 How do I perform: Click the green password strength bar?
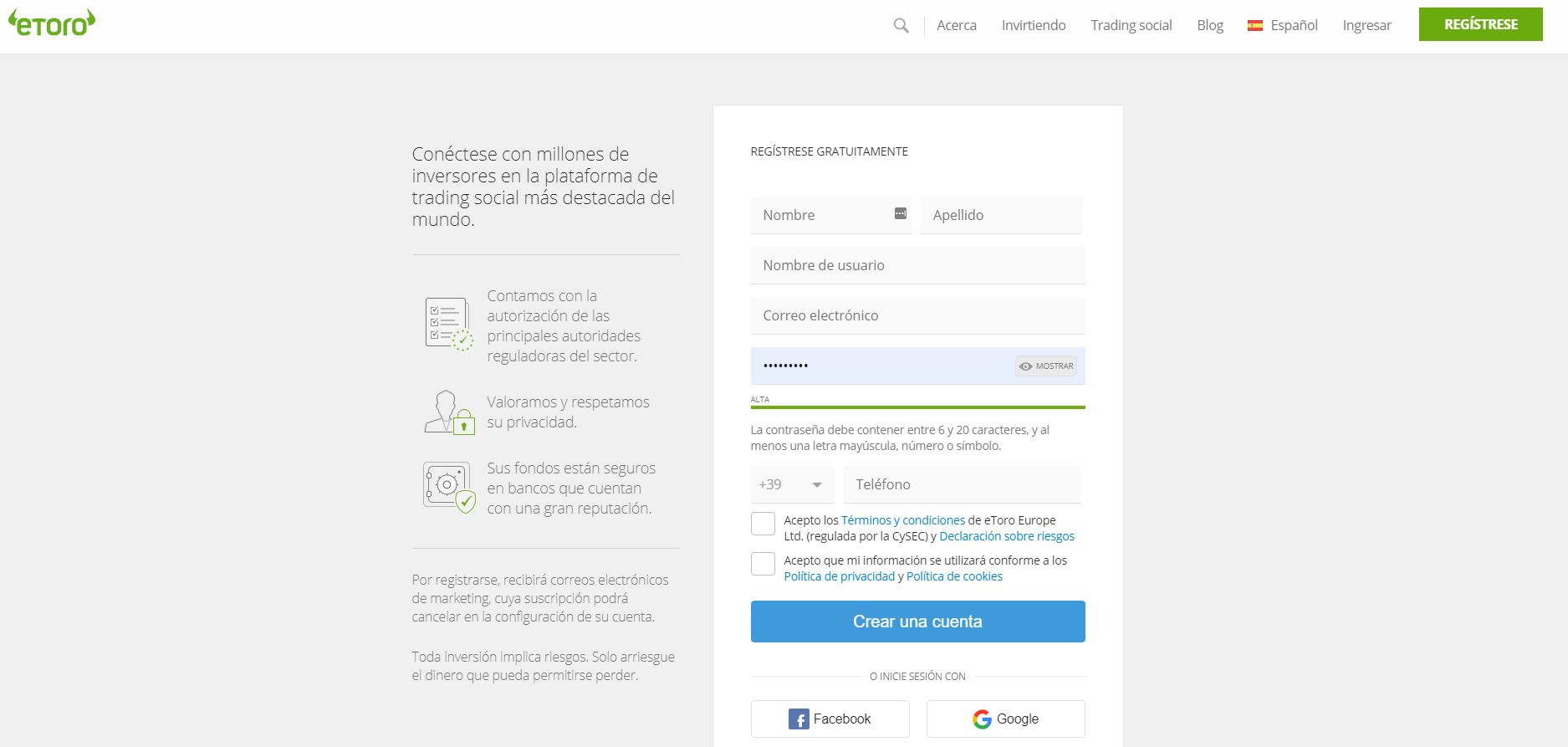point(918,407)
